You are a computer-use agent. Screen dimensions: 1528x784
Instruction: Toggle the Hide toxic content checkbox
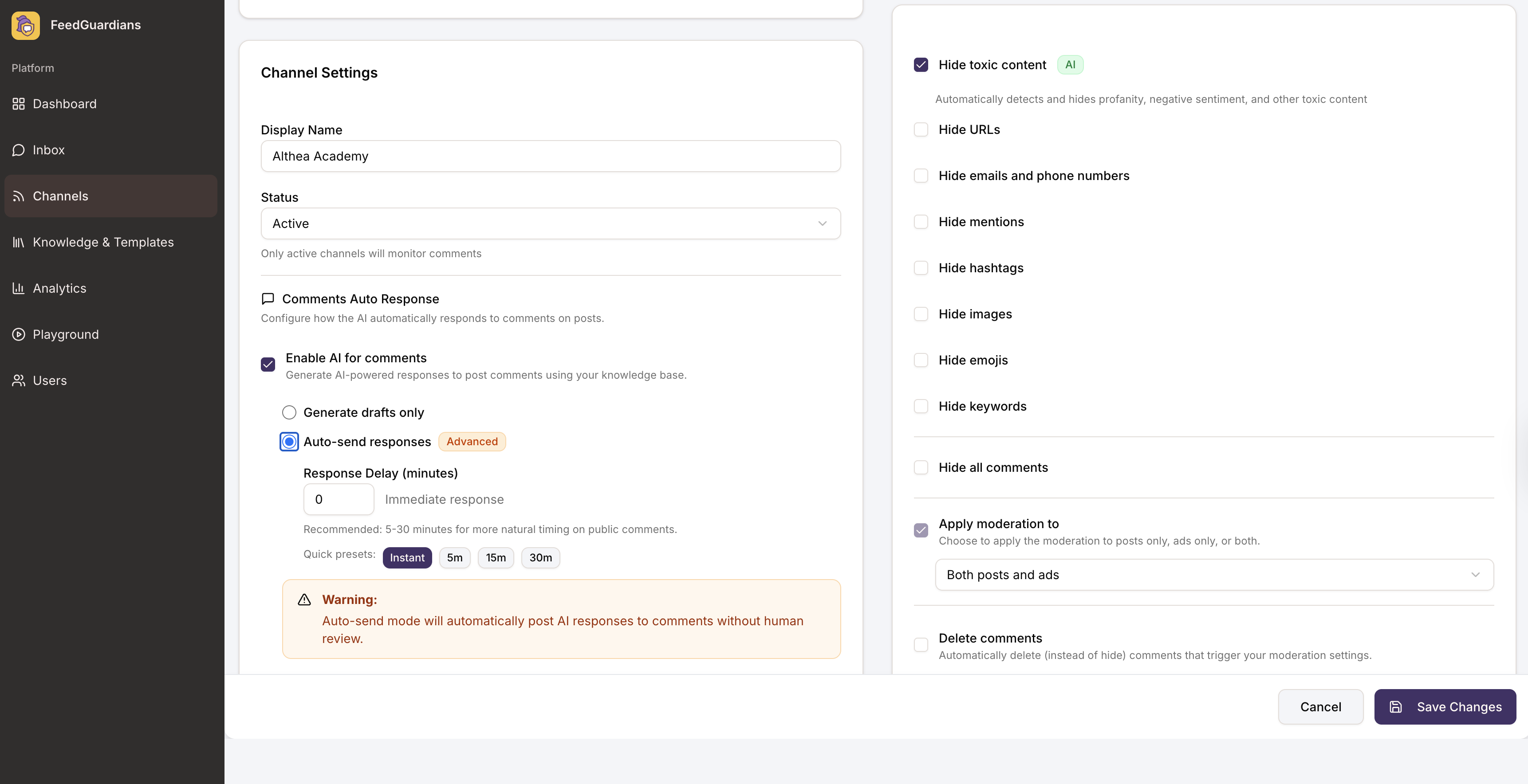pos(921,65)
